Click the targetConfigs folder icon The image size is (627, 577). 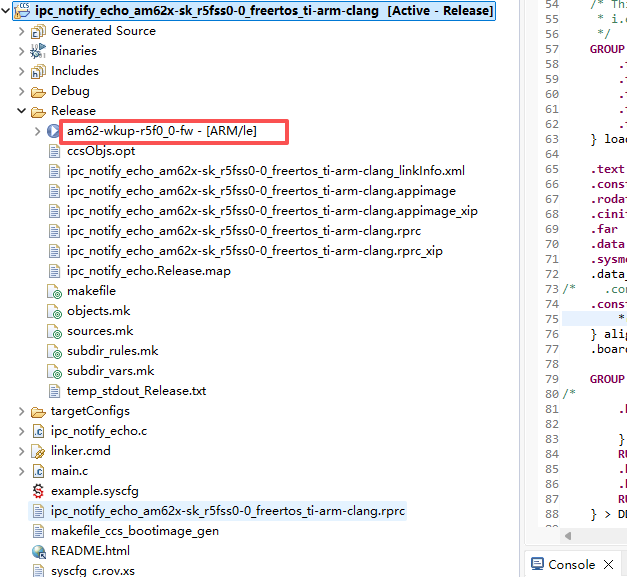click(38, 412)
